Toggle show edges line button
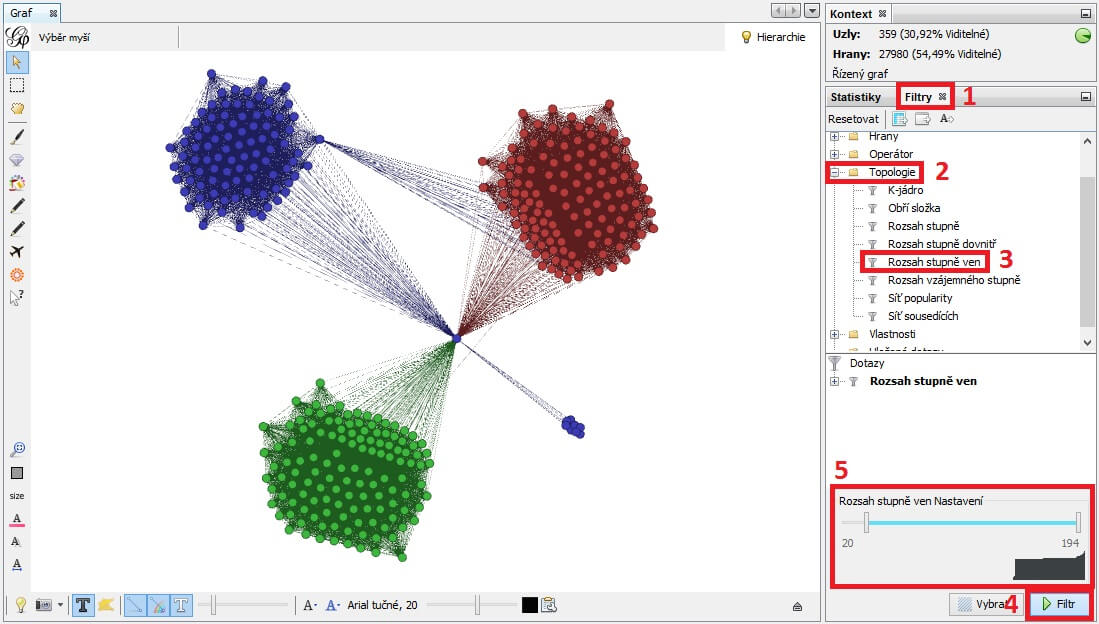The image size is (1099, 624). [x=135, y=605]
